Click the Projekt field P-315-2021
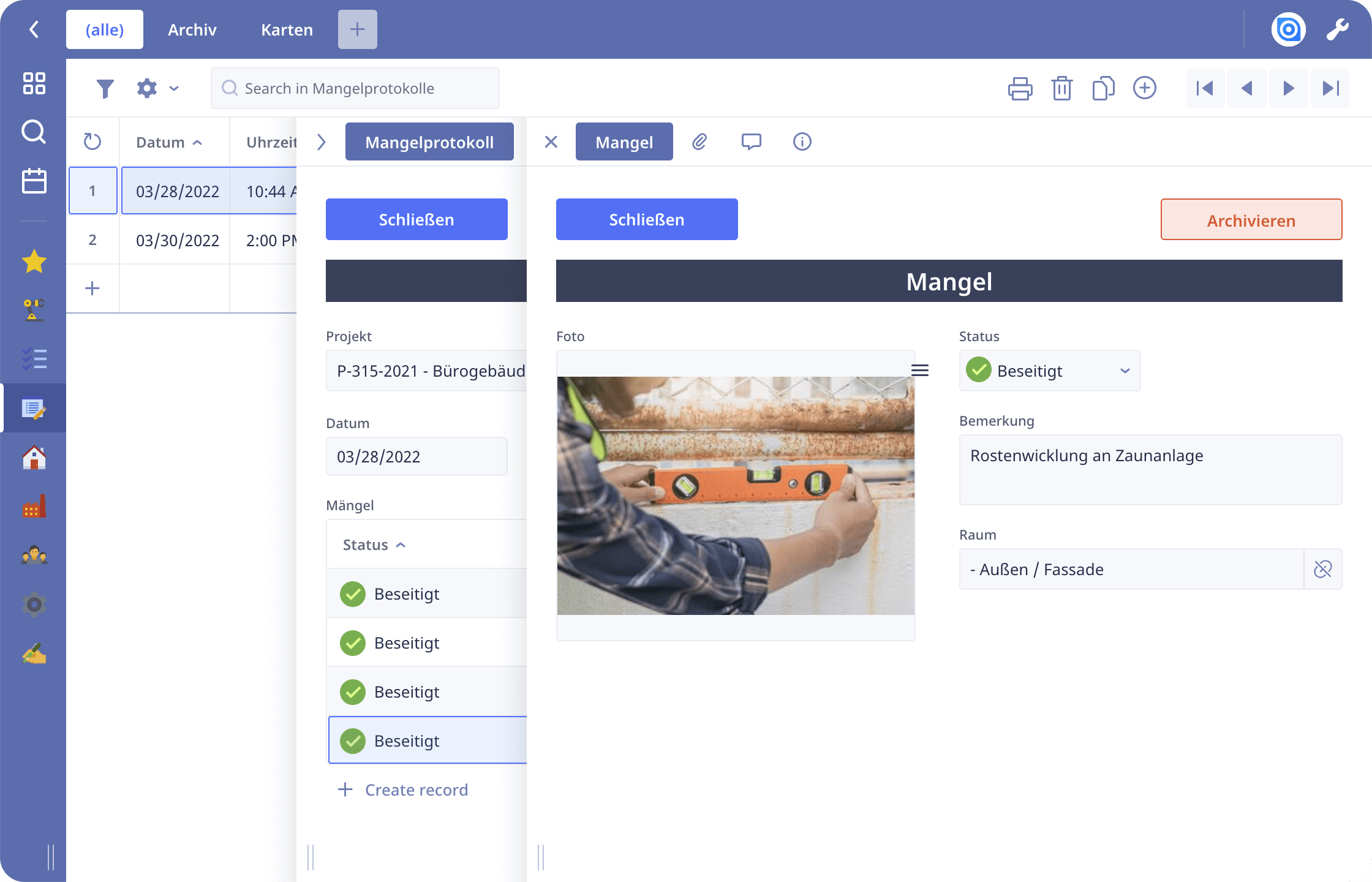Image resolution: width=1372 pixels, height=882 pixels. (426, 371)
